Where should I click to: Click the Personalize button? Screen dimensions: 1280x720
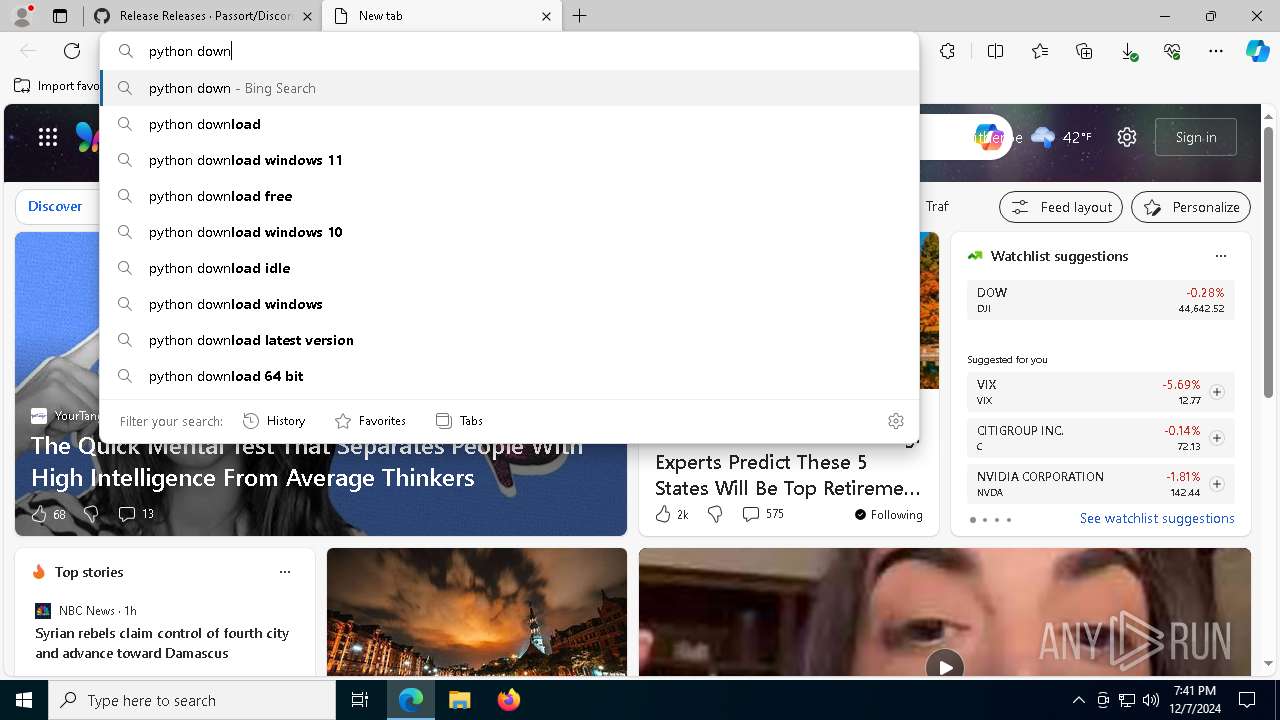point(1191,207)
